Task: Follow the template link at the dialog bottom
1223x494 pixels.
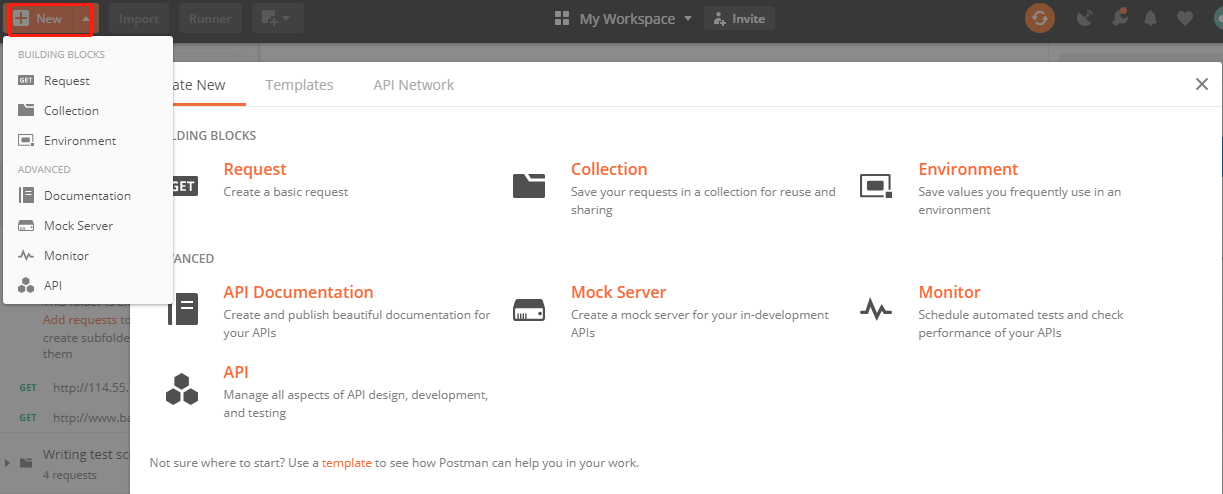Action: (x=347, y=463)
